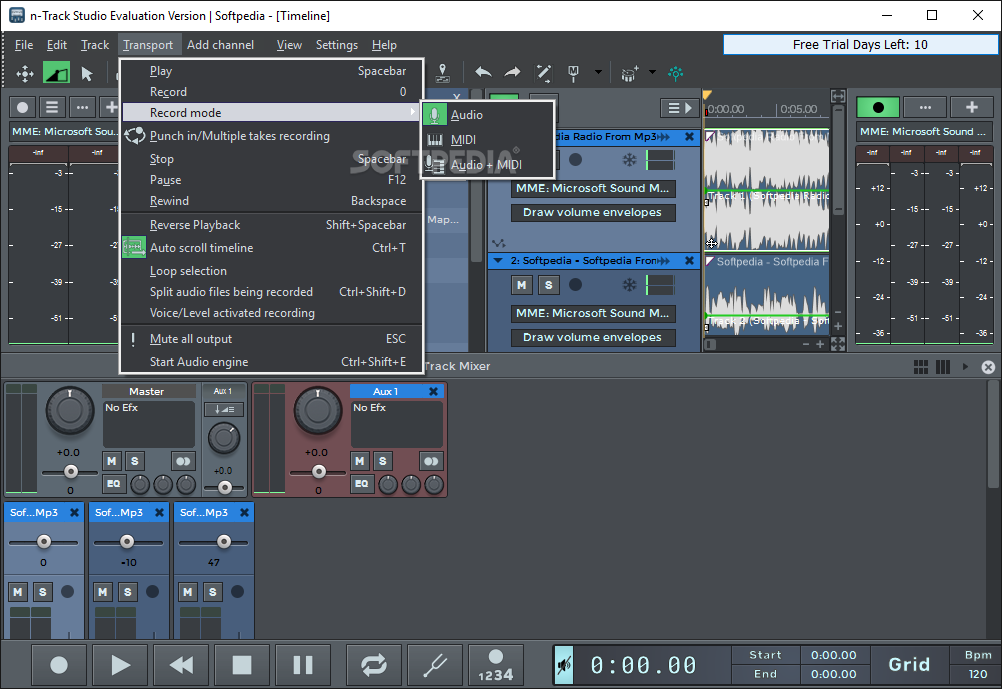Click the Record button in transport bar
Screen dimensions: 1002x689
click(x=59, y=665)
